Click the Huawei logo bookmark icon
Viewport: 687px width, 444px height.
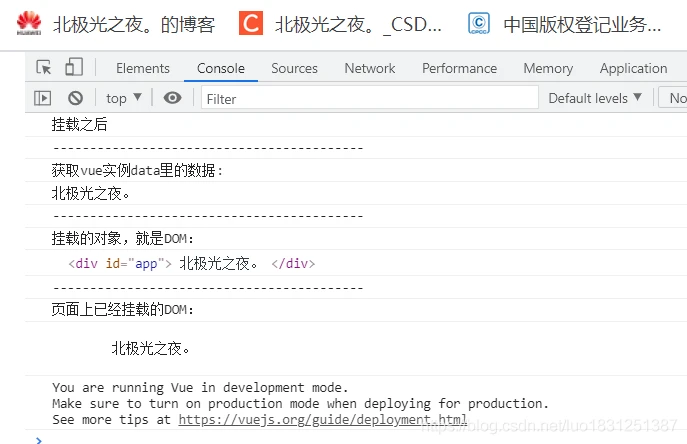[29, 24]
